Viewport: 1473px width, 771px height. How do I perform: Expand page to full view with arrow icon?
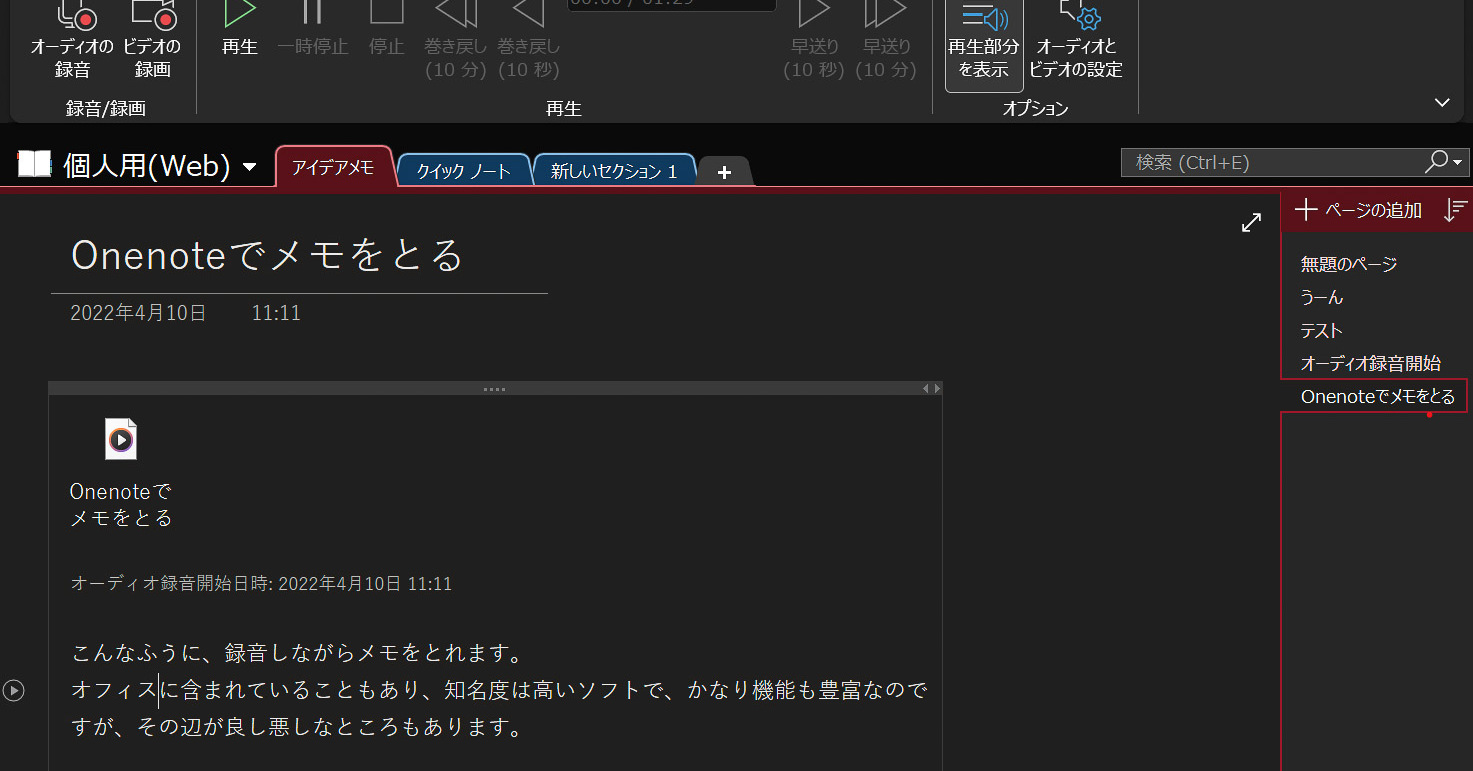click(x=1251, y=223)
